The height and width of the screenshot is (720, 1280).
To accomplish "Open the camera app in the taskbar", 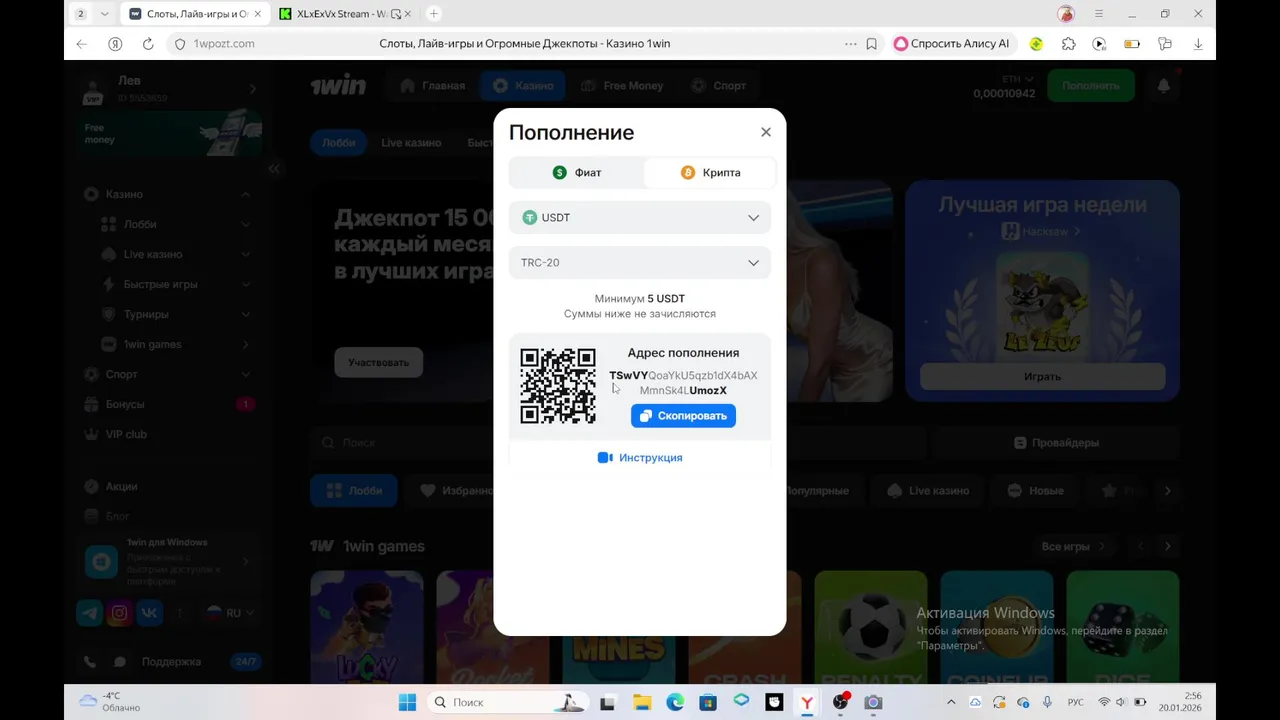I will (x=873, y=702).
